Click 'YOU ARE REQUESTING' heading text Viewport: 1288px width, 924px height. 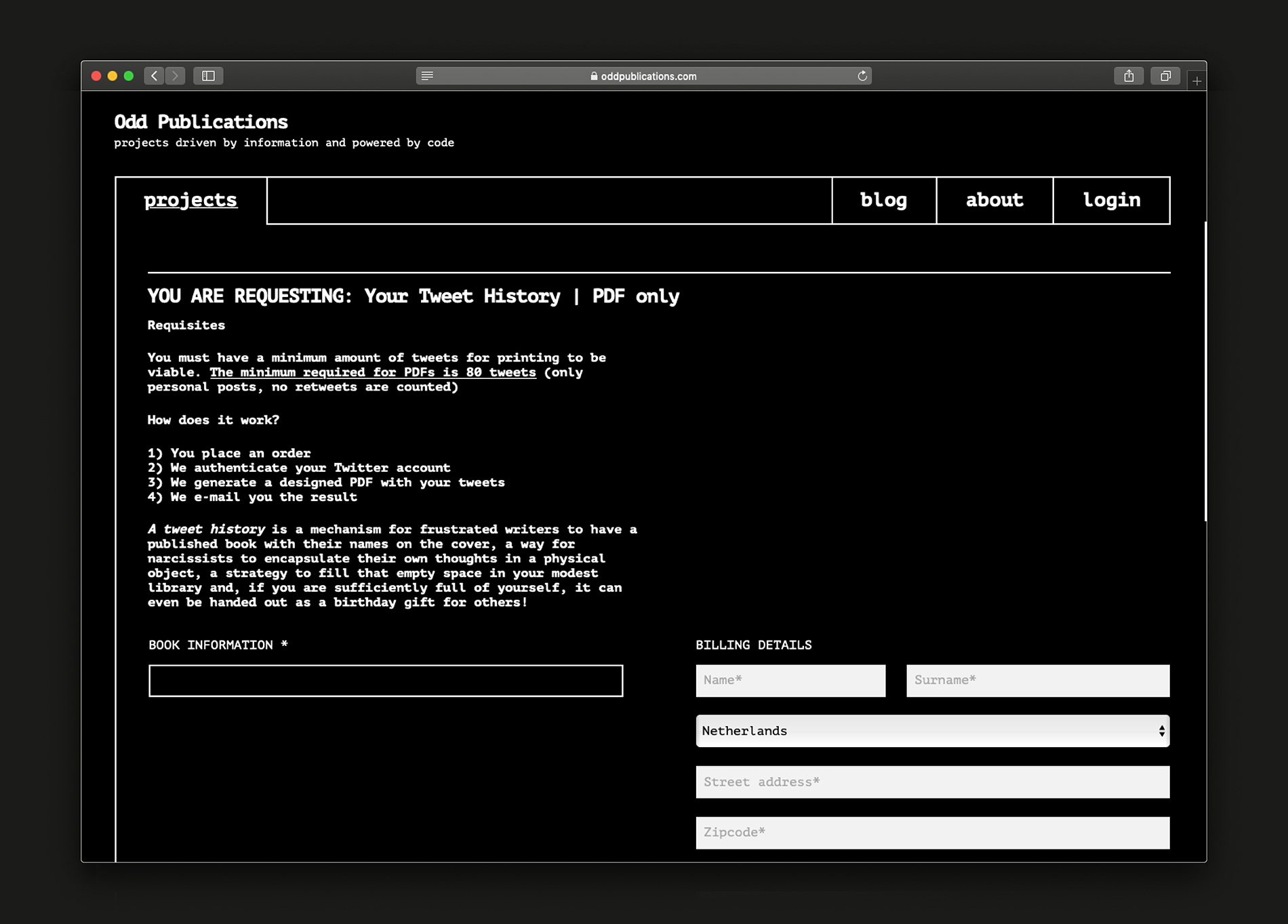point(249,296)
